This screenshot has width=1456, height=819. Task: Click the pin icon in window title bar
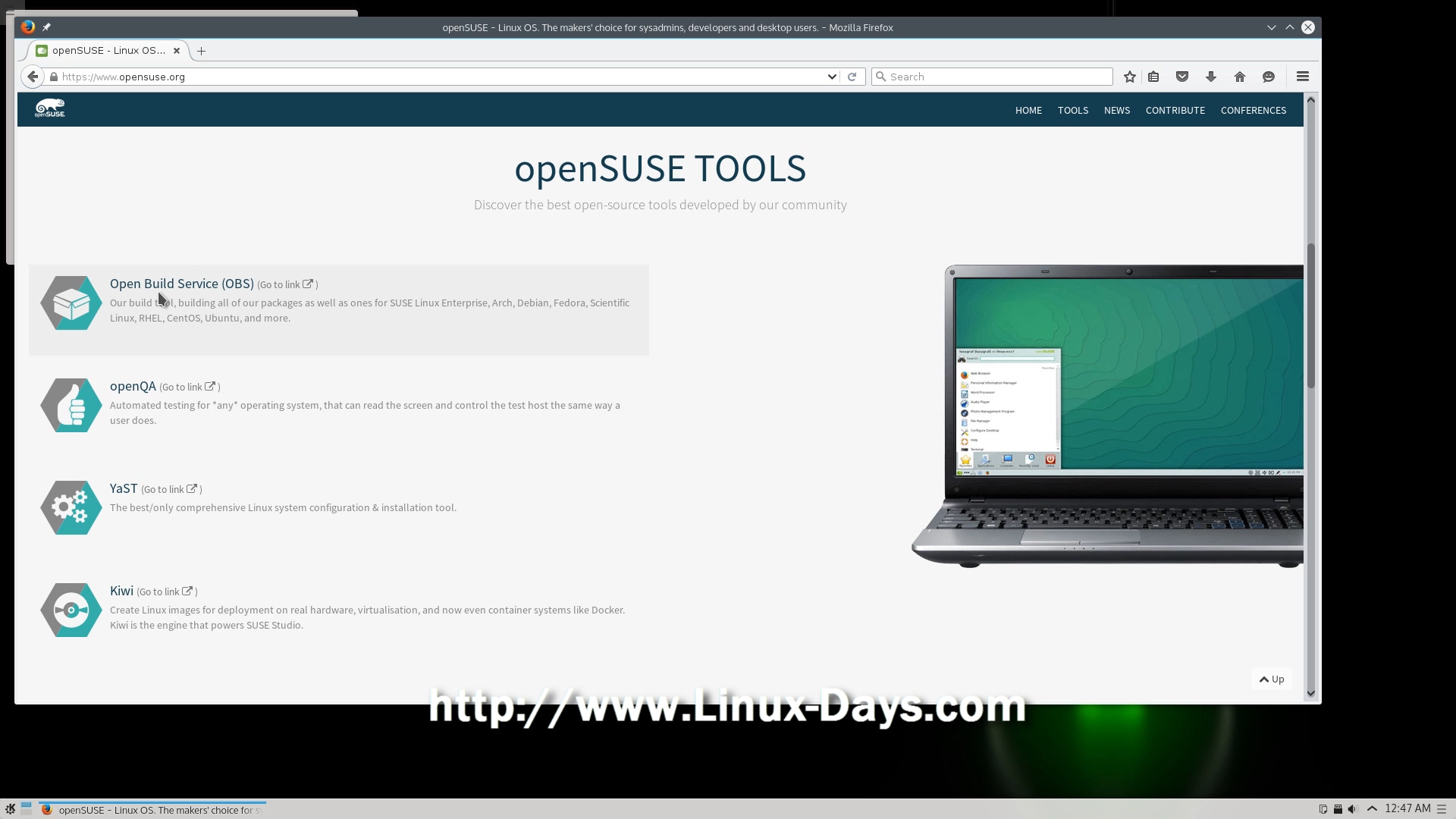click(x=46, y=27)
